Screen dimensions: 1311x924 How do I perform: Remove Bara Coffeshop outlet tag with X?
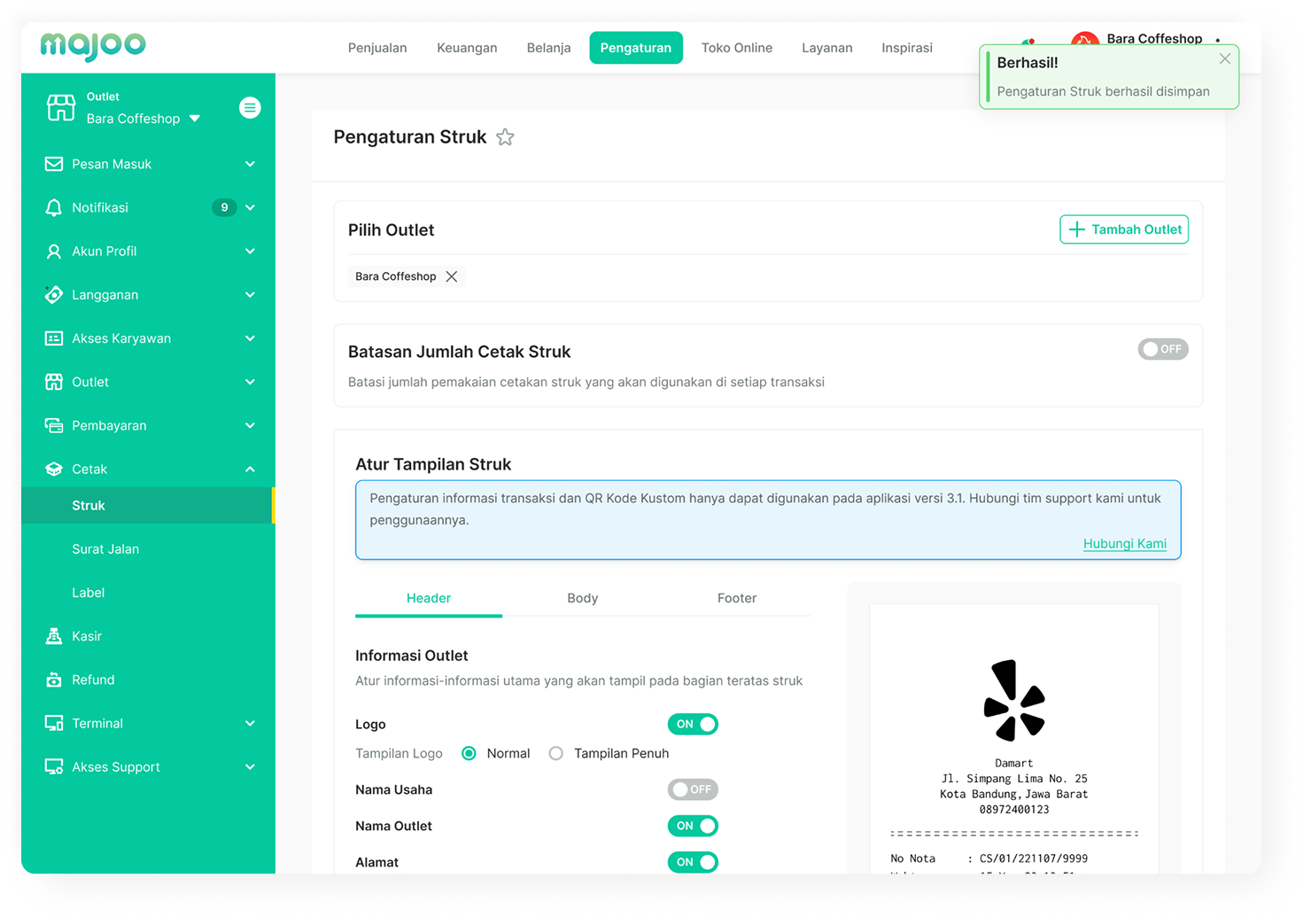point(452,276)
